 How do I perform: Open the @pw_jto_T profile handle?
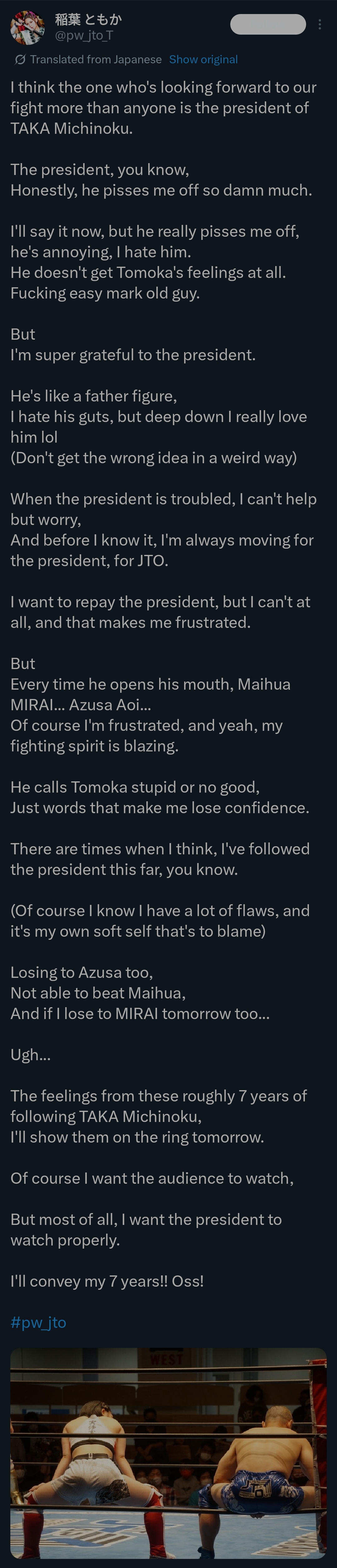(x=84, y=35)
